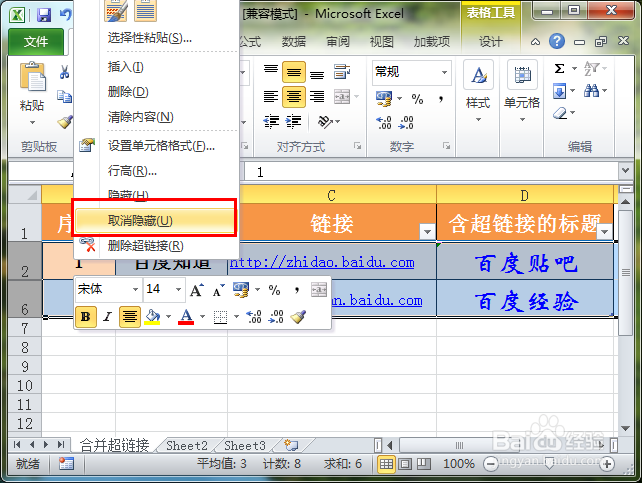Screen dimensions: 642x483
Task: Open the 文件 tab
Action: [x=36, y=42]
